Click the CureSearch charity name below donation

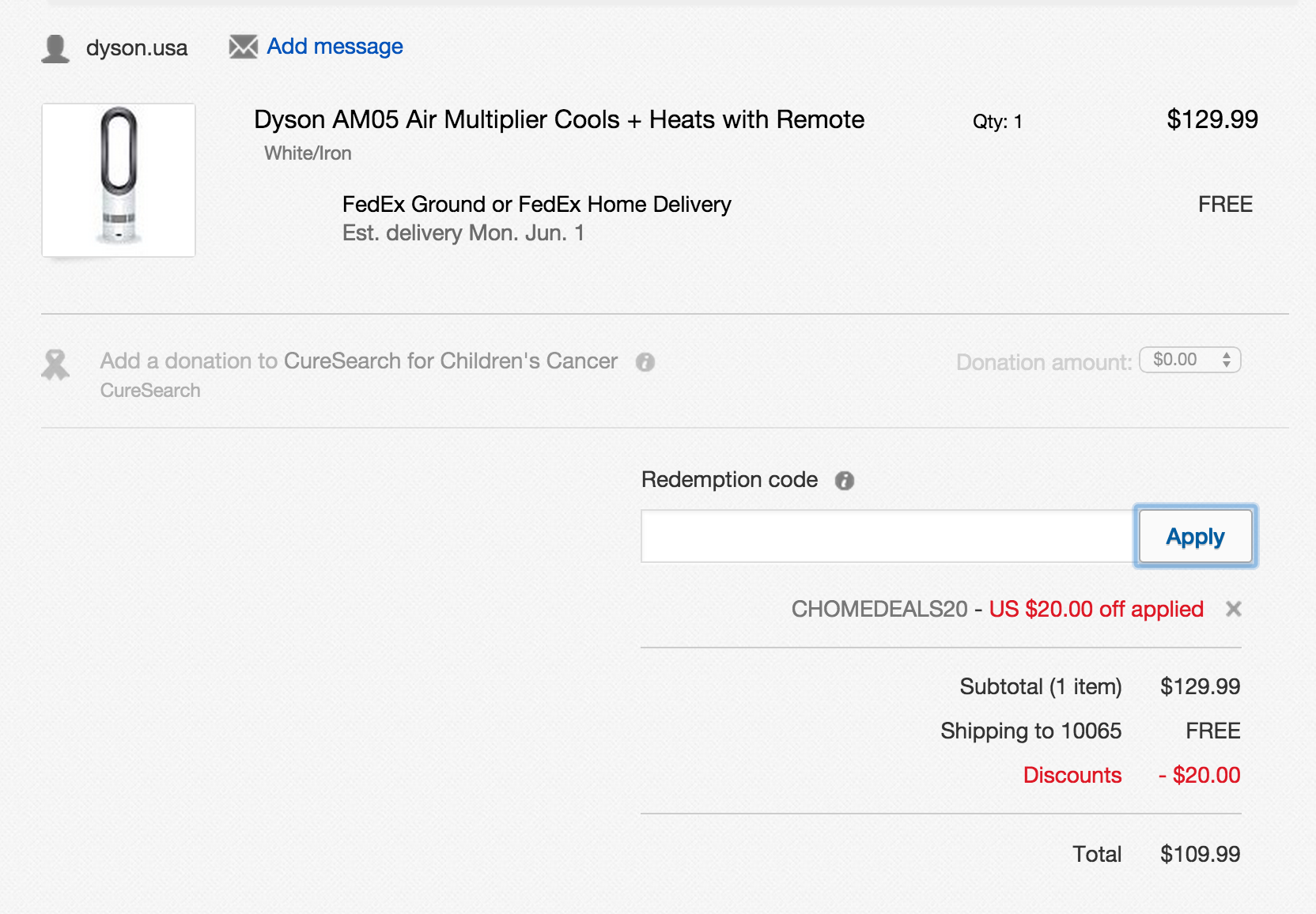coord(150,391)
